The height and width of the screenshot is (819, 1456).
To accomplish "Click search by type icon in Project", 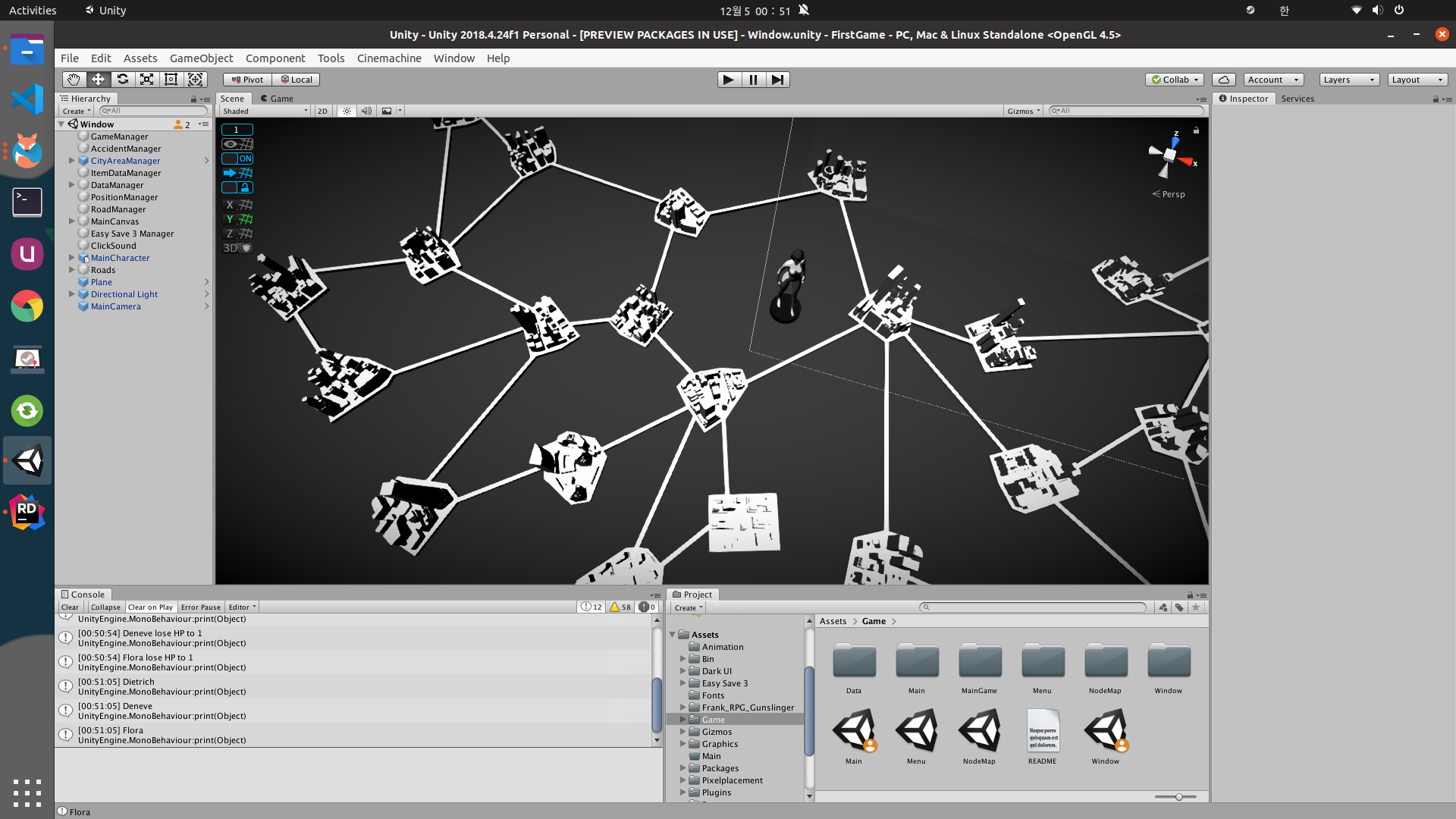I will tap(1163, 607).
